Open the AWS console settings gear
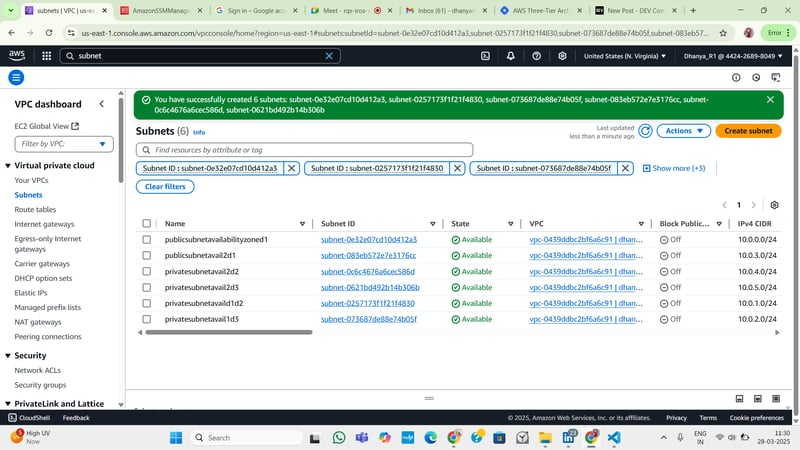This screenshot has width=800, height=450. [562, 56]
